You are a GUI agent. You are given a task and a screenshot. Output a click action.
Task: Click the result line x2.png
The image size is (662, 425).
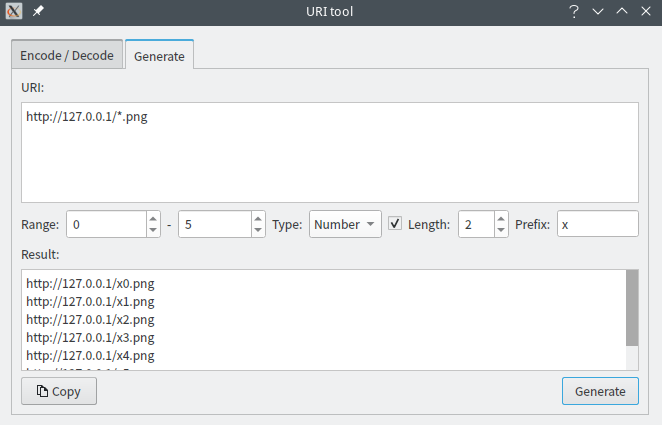pyautogui.click(x=90, y=319)
